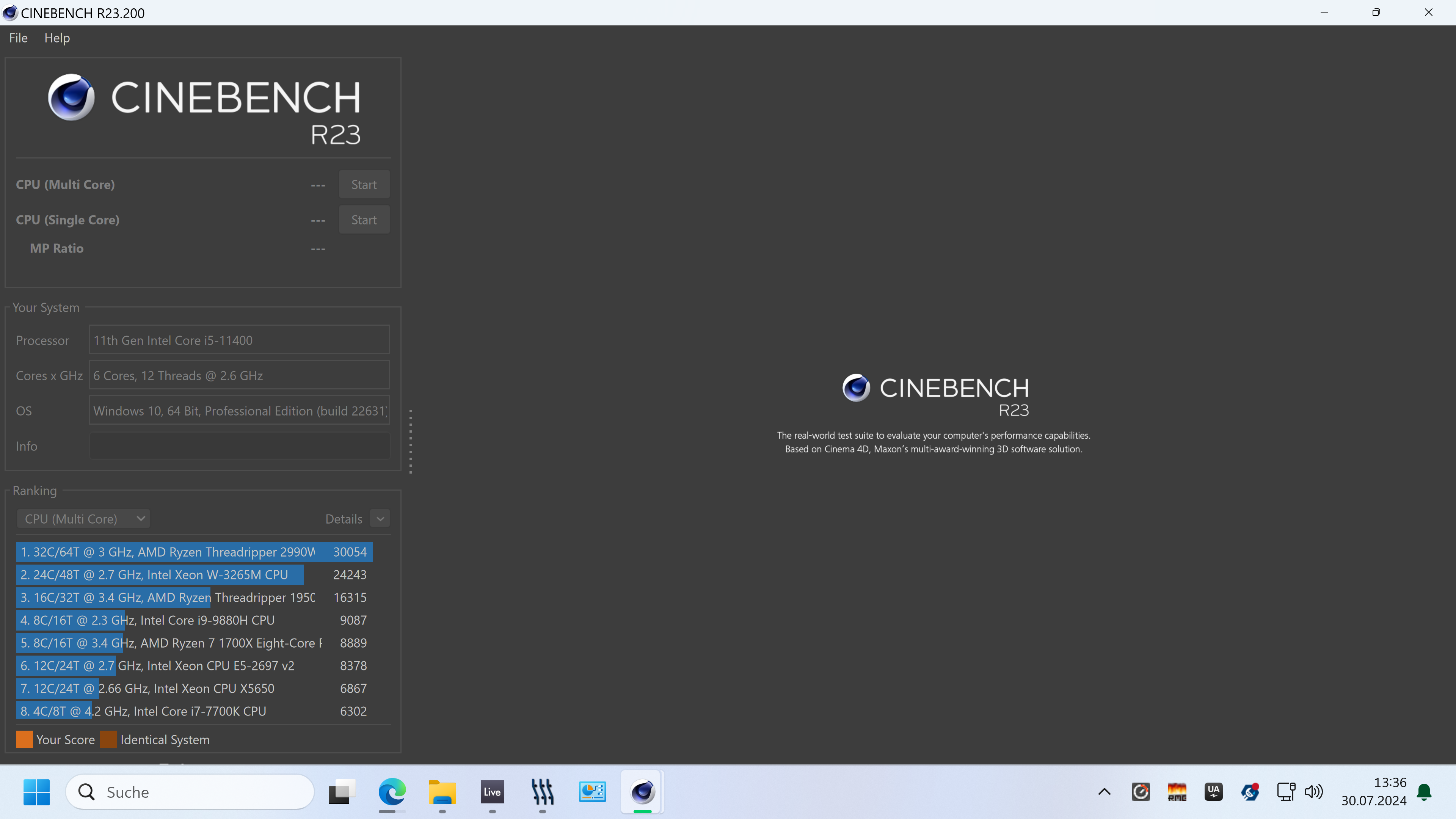Open the Task View icon
The height and width of the screenshot is (819, 1456).
click(x=341, y=792)
